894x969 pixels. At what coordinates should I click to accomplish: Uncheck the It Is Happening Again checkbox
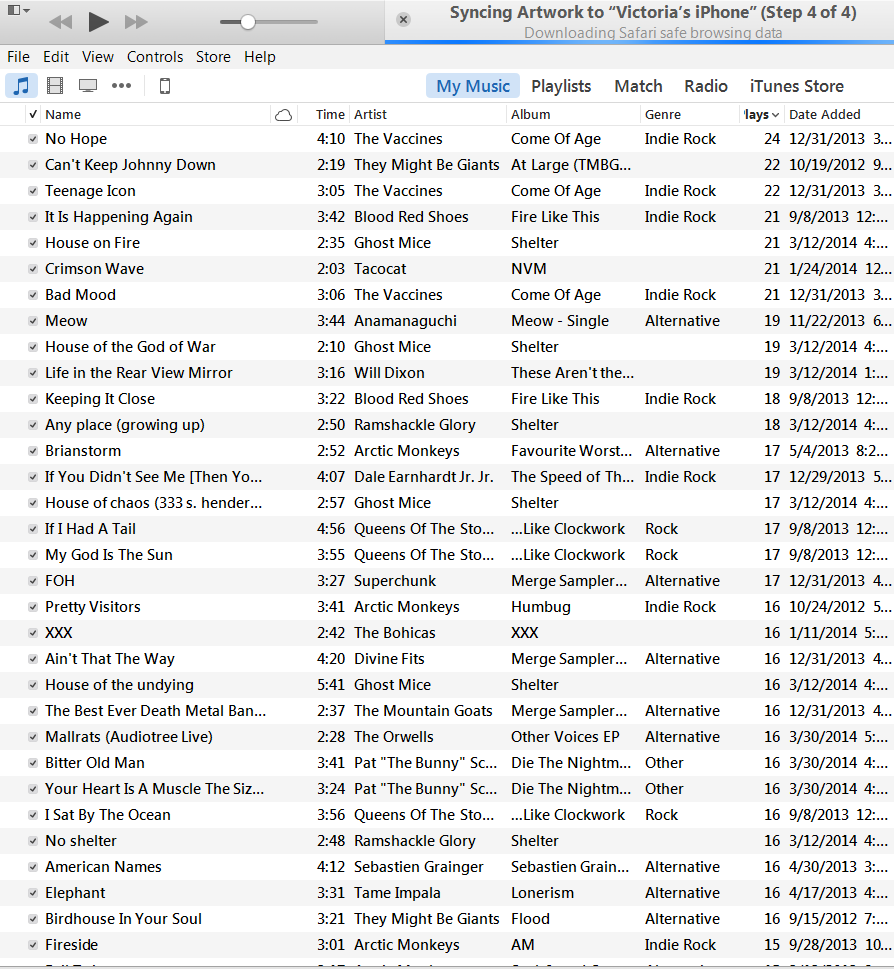click(x=33, y=217)
